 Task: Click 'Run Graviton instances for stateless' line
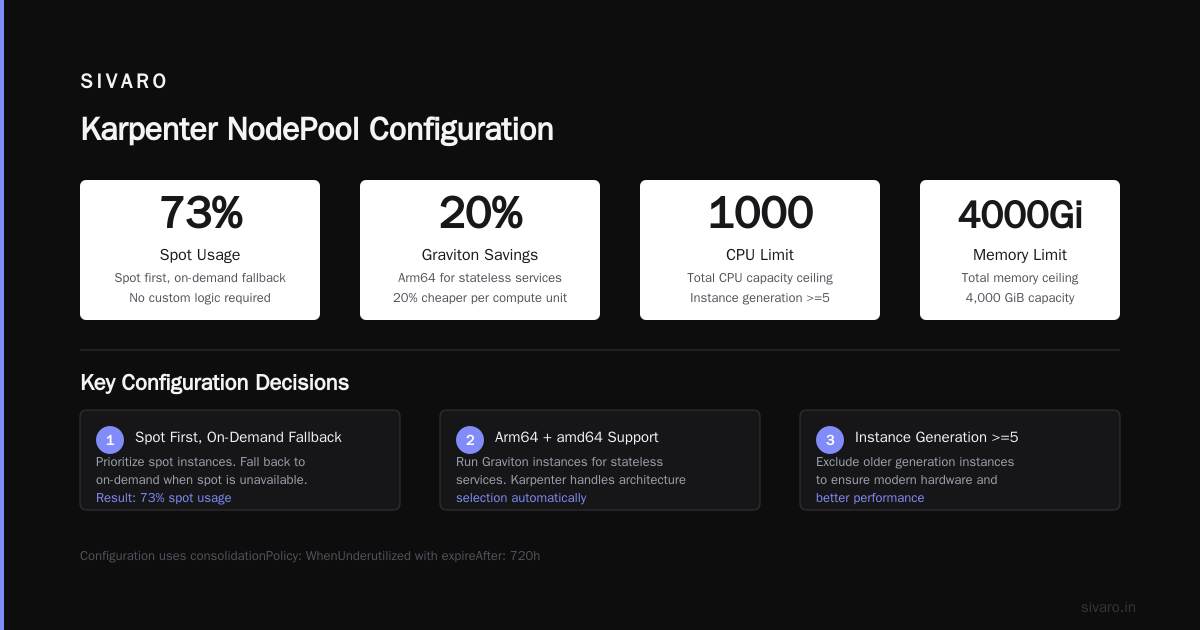559,462
